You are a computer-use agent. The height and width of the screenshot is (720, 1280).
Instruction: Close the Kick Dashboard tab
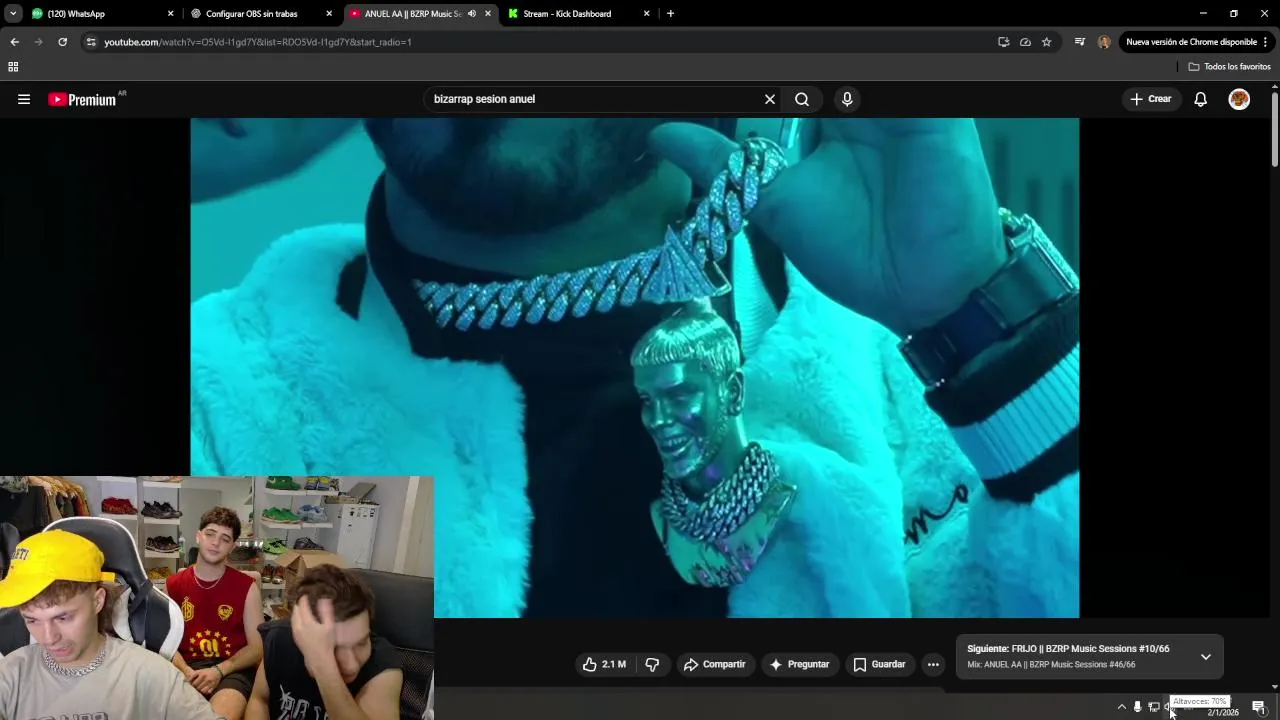click(x=647, y=14)
